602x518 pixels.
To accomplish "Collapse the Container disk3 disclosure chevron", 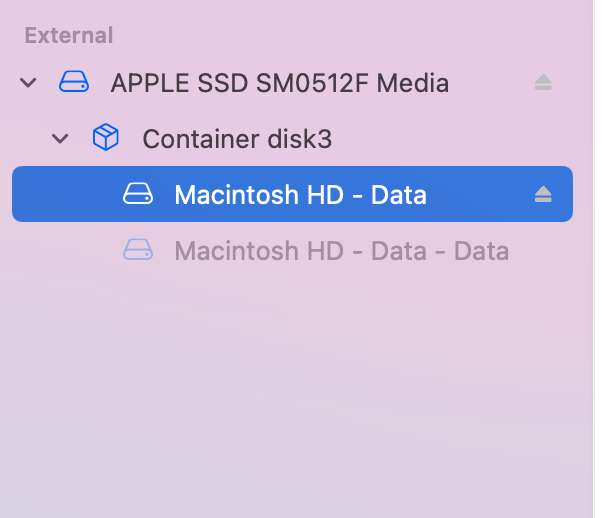I will tap(60, 139).
